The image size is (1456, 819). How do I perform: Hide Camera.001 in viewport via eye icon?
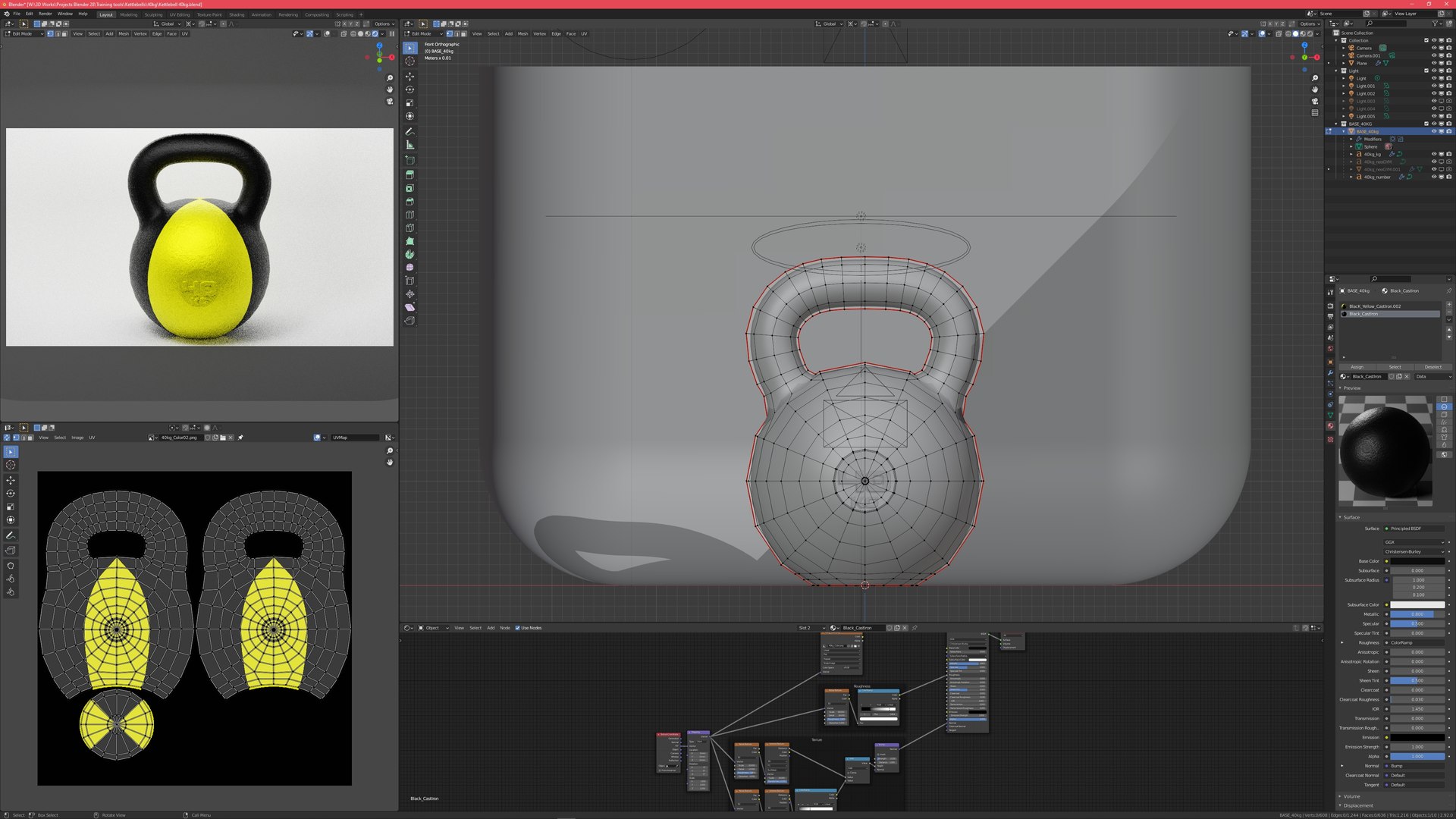1433,55
